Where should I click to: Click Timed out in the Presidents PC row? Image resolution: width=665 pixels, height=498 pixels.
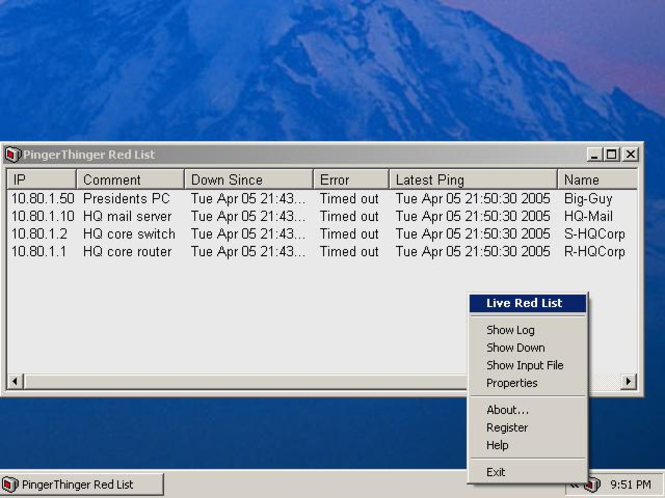pyautogui.click(x=349, y=199)
